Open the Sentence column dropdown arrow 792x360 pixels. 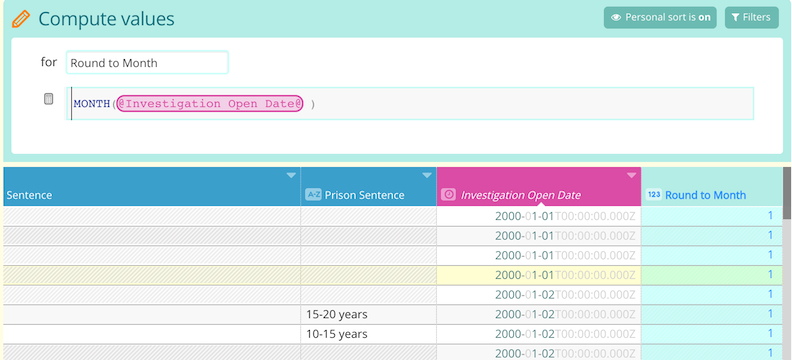291,176
